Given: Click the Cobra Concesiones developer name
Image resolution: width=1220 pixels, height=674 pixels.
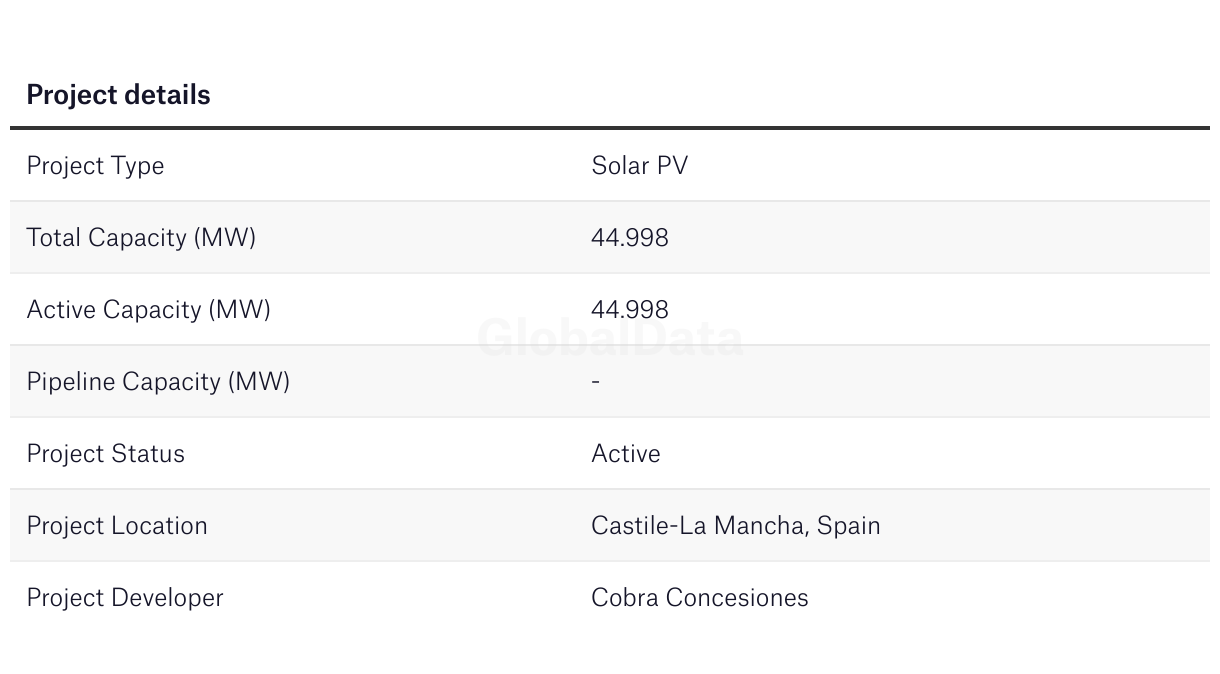Looking at the screenshot, I should coord(700,598).
